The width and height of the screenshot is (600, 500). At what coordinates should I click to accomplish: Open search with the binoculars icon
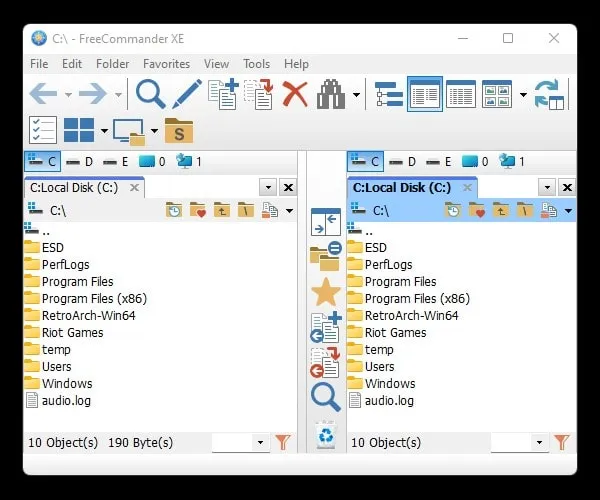331,94
